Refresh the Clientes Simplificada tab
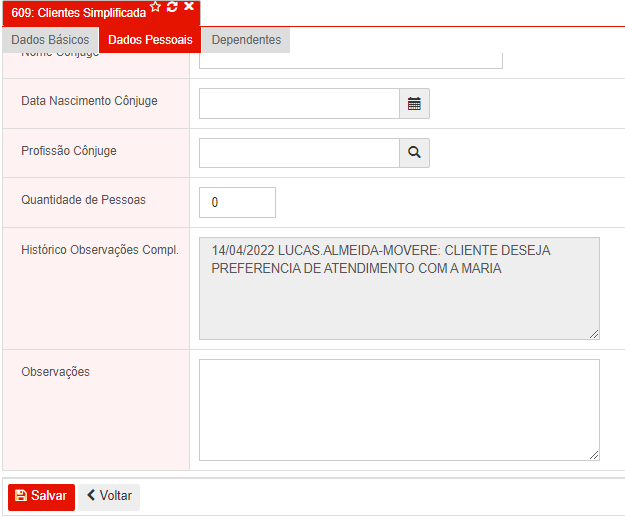The width and height of the screenshot is (625, 517). click(172, 7)
